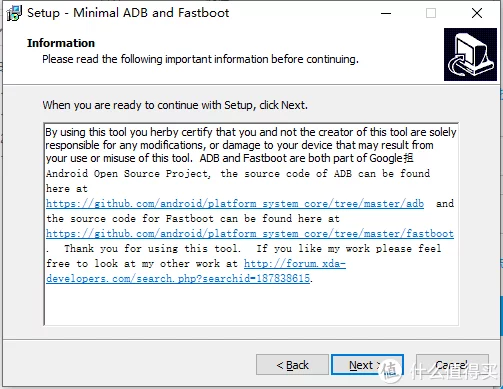The height and width of the screenshot is (389, 503).
Task: Click the 'When you are ready to continue' label
Action: [x=175, y=105]
